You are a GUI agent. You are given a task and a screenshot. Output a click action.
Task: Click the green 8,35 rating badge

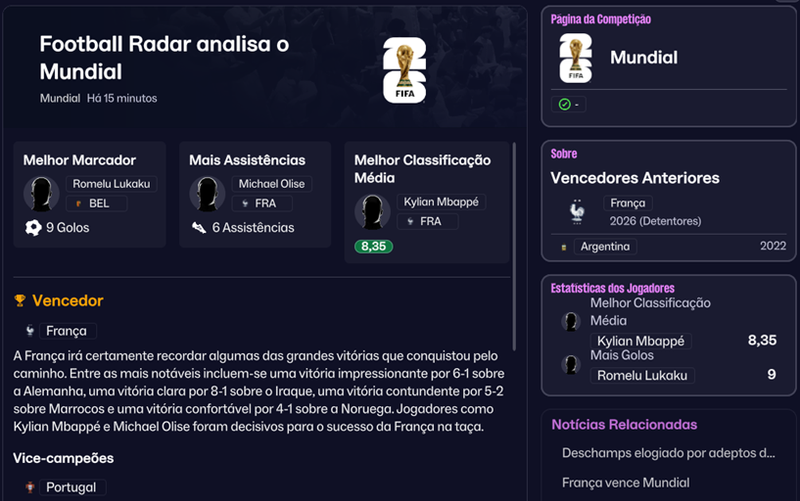click(x=373, y=246)
